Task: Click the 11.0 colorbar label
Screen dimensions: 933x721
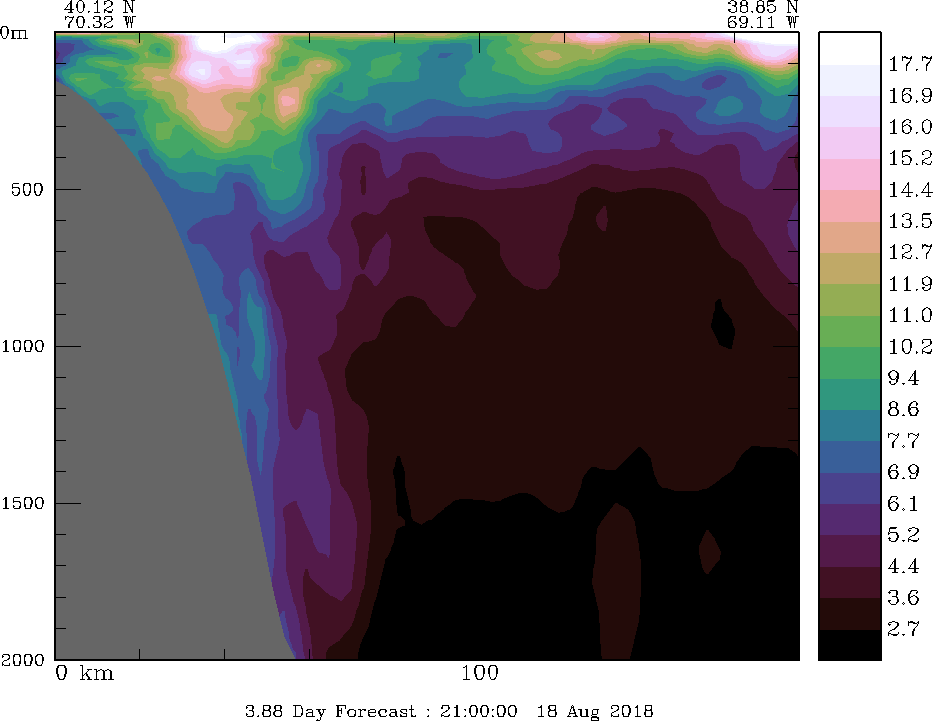Action: (x=909, y=315)
